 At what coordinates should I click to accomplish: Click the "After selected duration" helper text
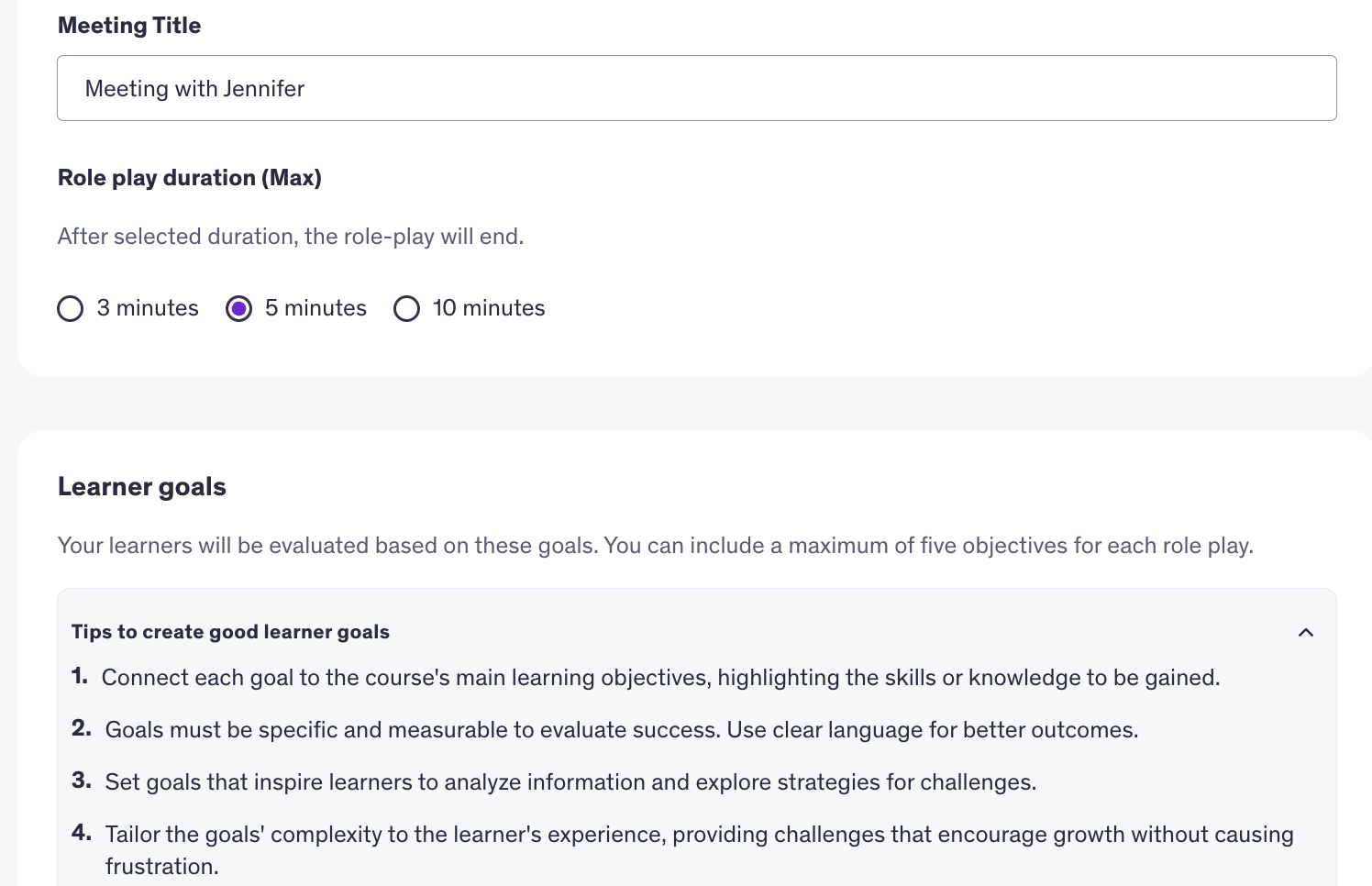[291, 237]
